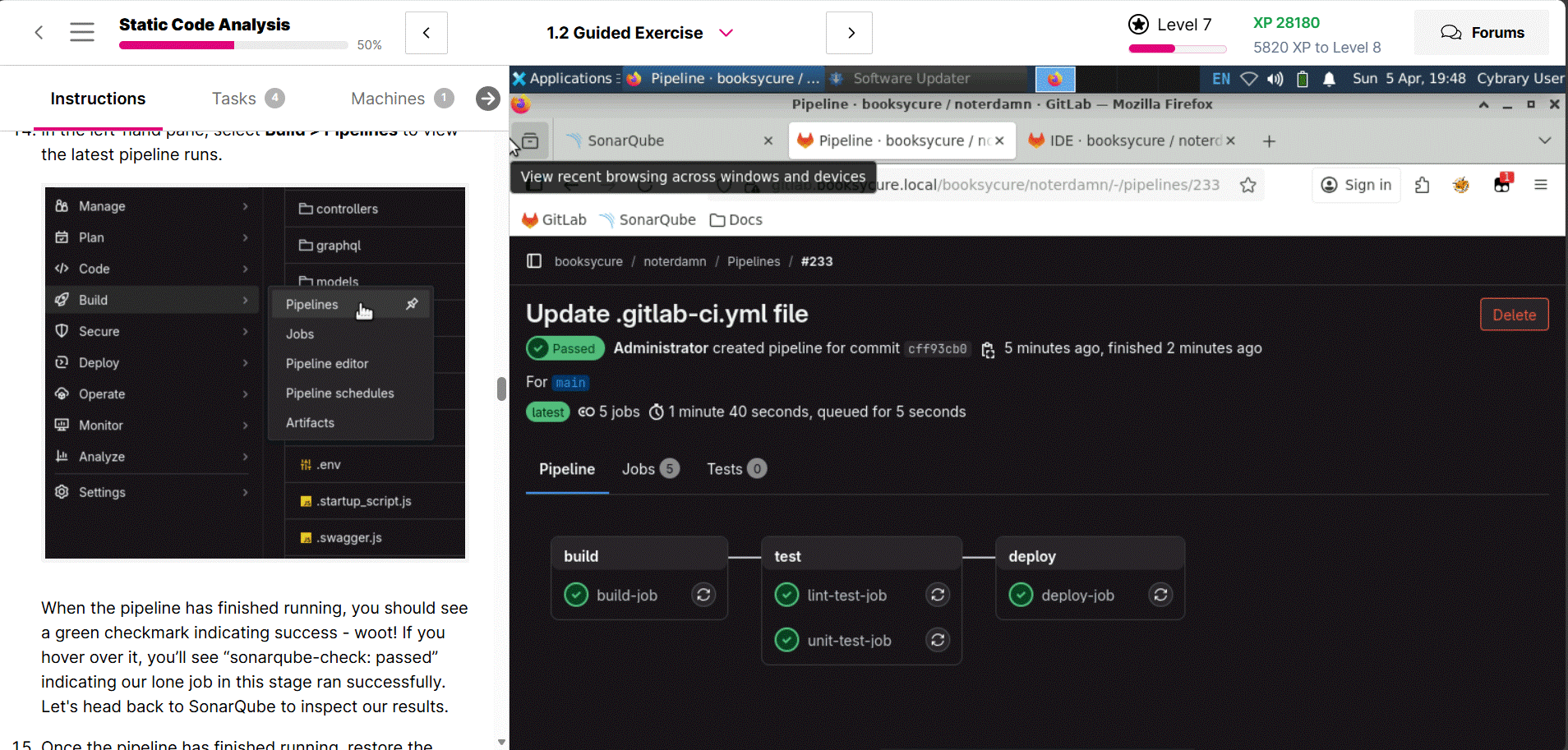Switch to the Jobs tab
The width and height of the screenshot is (1568, 750).
[x=649, y=469]
